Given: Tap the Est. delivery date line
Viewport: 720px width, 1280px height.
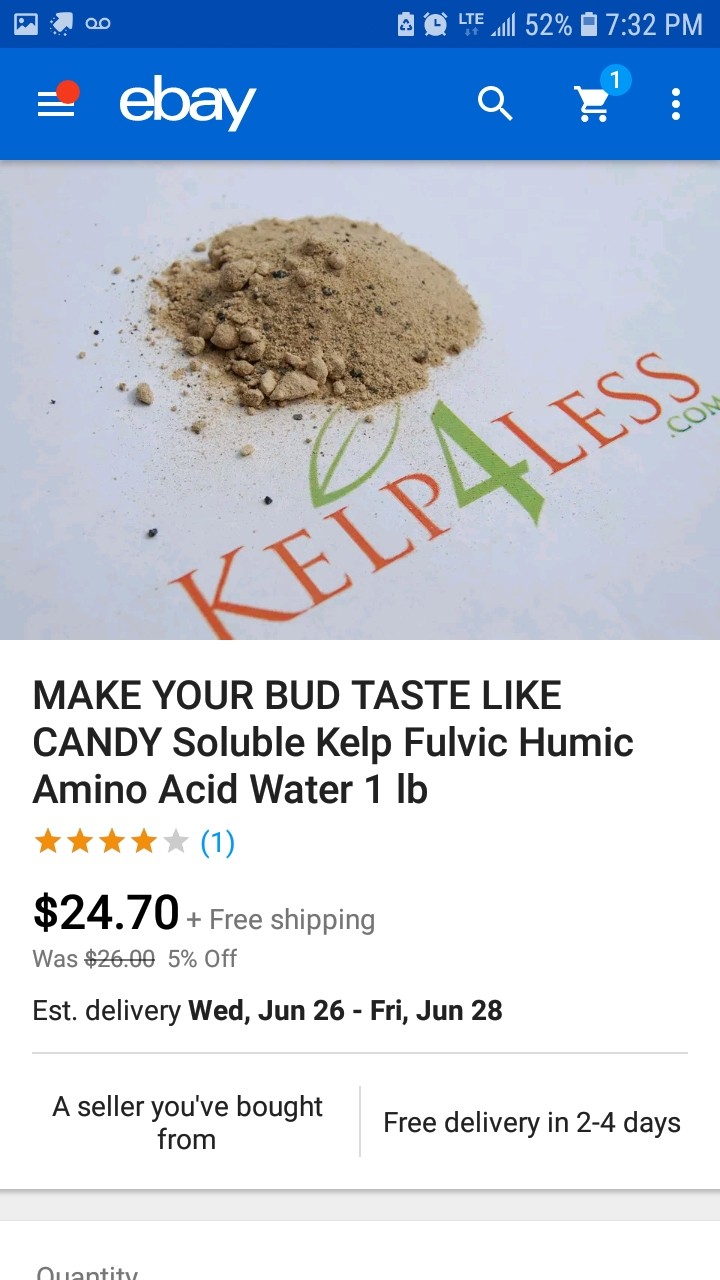Looking at the screenshot, I should 267,1010.
